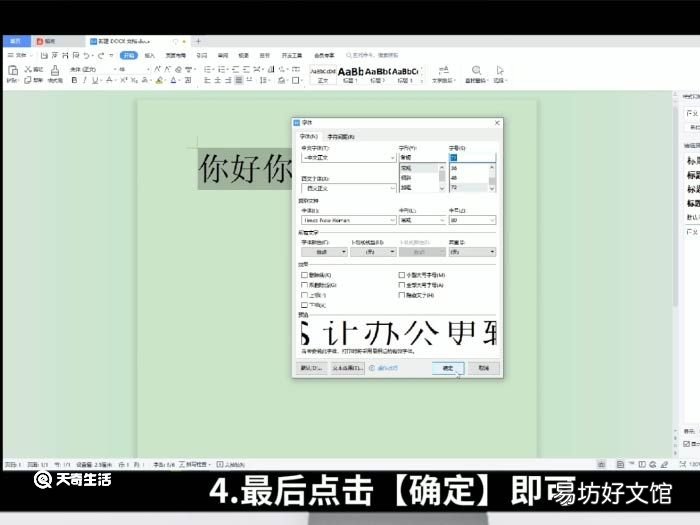Viewport: 700px width, 525px height.
Task: Click the superscript X² icon
Action: (124, 80)
